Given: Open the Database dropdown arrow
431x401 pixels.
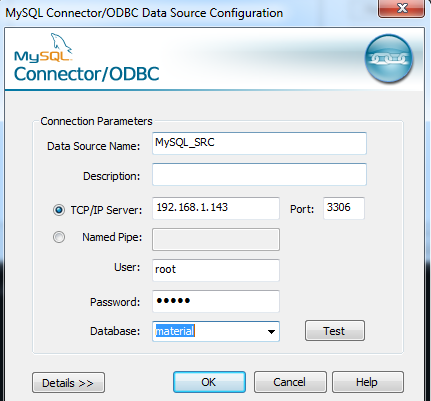Looking at the screenshot, I should pos(271,332).
